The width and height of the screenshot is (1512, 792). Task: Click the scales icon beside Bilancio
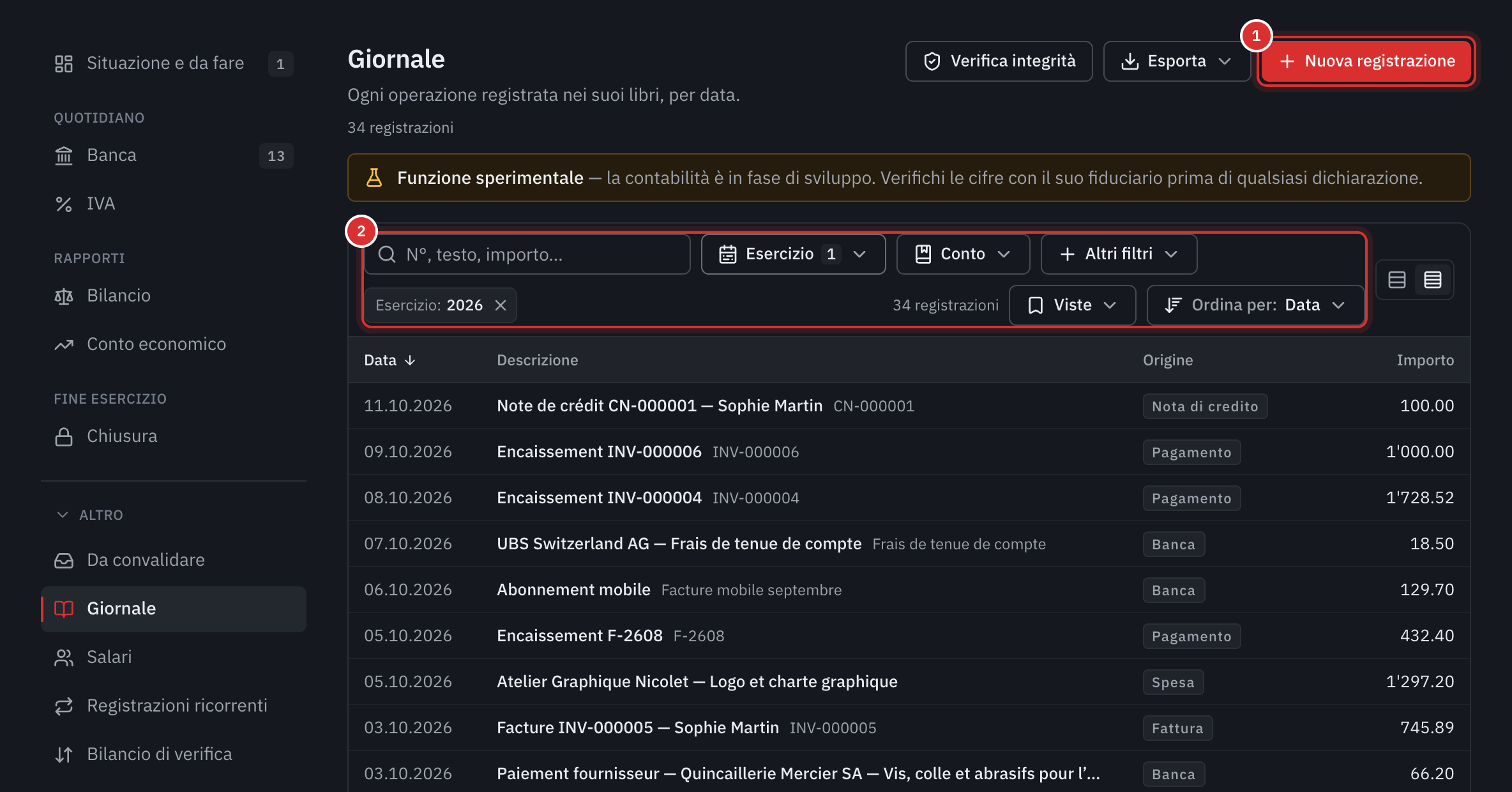tap(64, 296)
